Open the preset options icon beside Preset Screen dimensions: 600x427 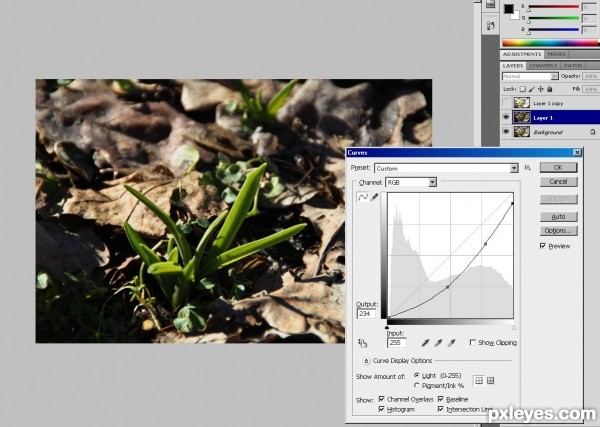[x=528, y=168]
